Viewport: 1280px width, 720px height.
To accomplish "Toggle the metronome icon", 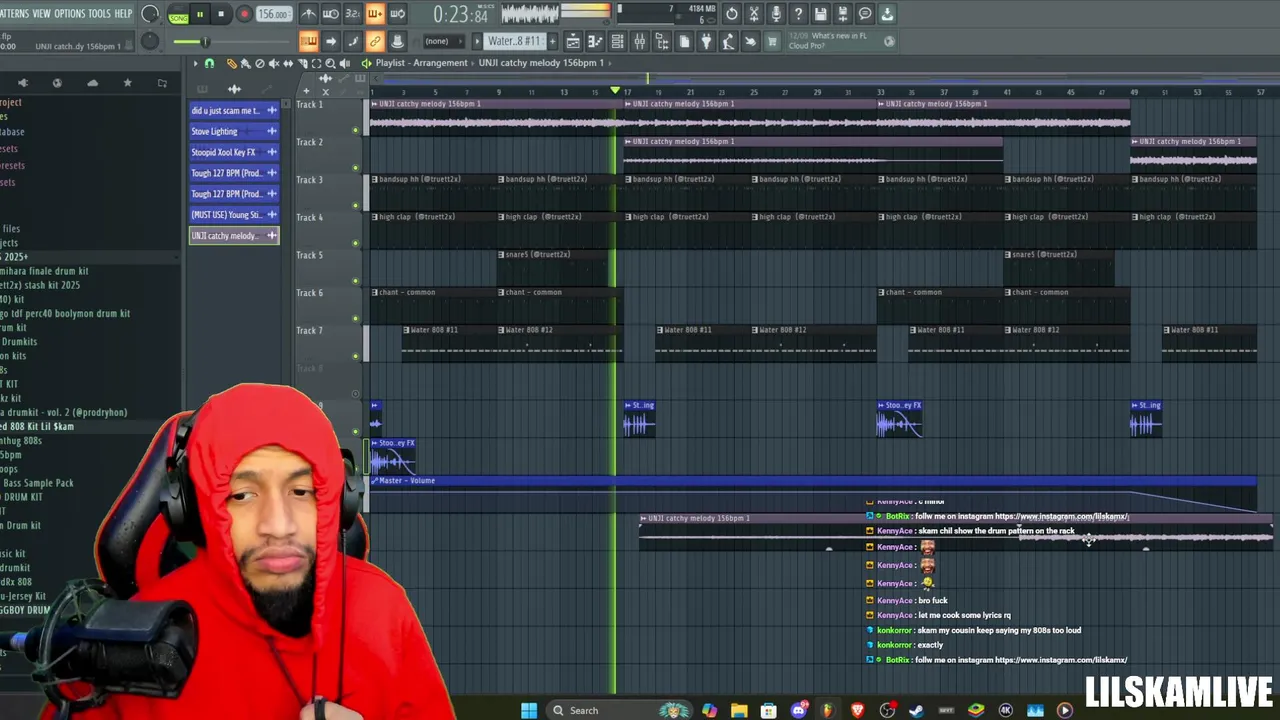I will click(309, 14).
